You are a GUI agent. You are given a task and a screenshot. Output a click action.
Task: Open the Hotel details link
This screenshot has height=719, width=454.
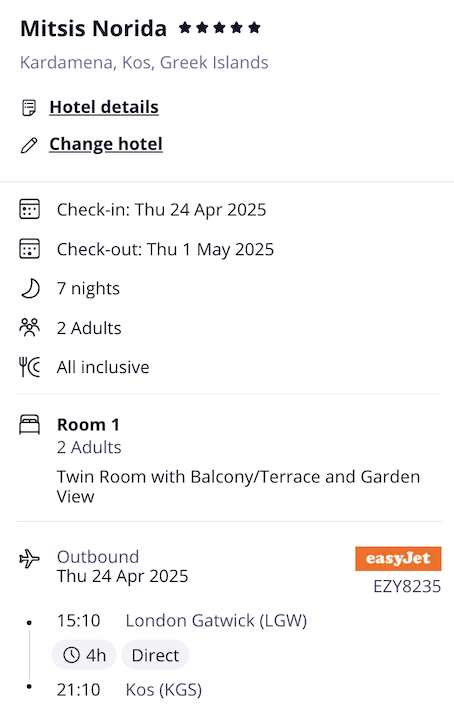pyautogui.click(x=104, y=107)
